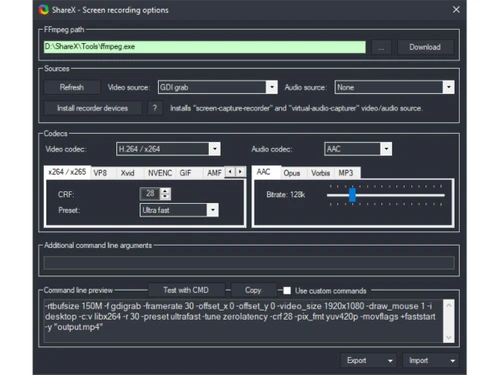
Task: Open the FFmpeg path browse (...) button
Action: [381, 47]
